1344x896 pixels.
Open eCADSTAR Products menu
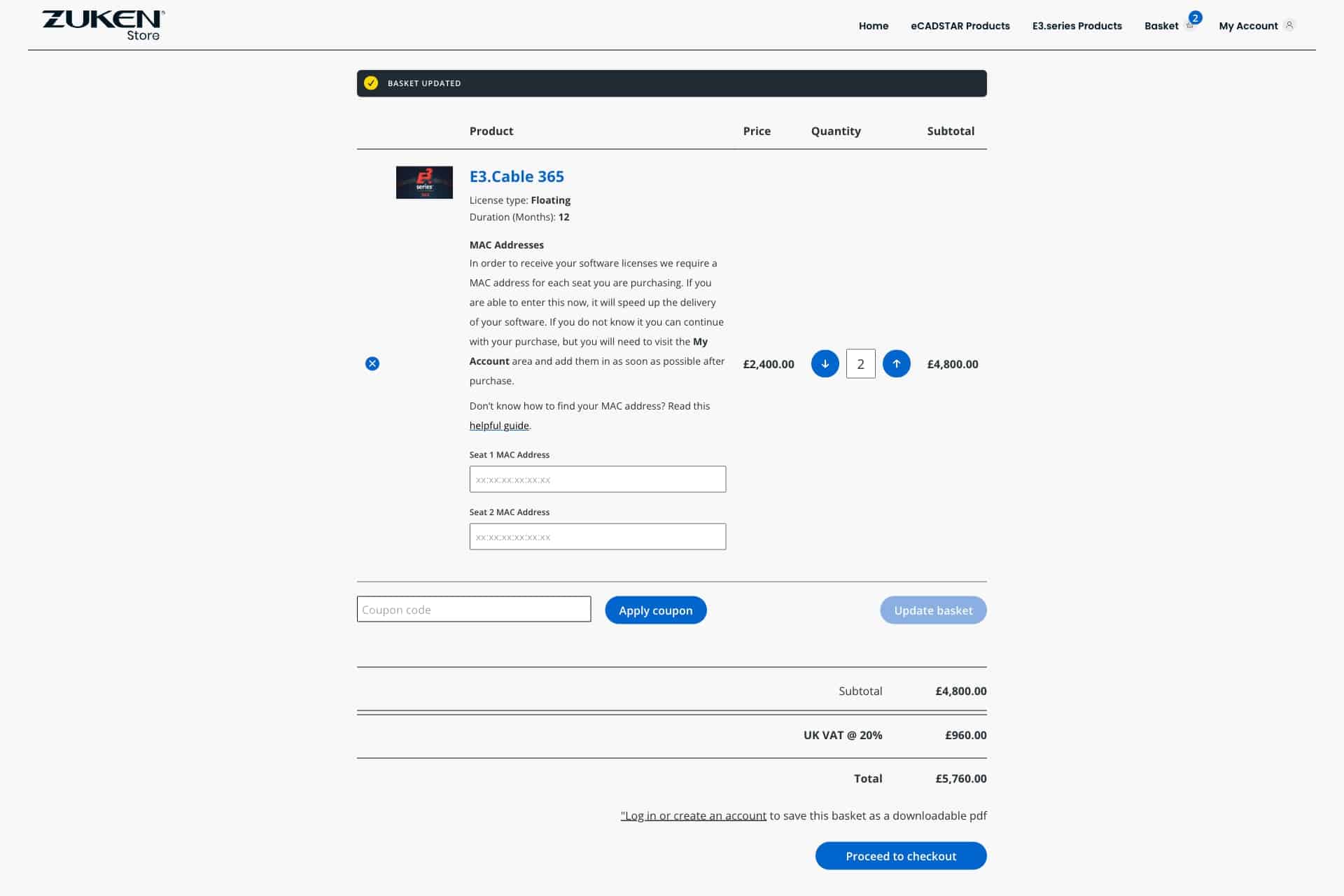coord(960,26)
